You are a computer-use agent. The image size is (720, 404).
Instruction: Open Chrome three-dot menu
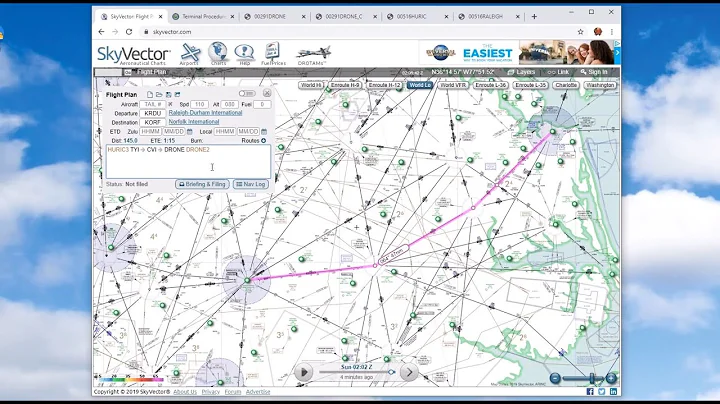(x=612, y=32)
